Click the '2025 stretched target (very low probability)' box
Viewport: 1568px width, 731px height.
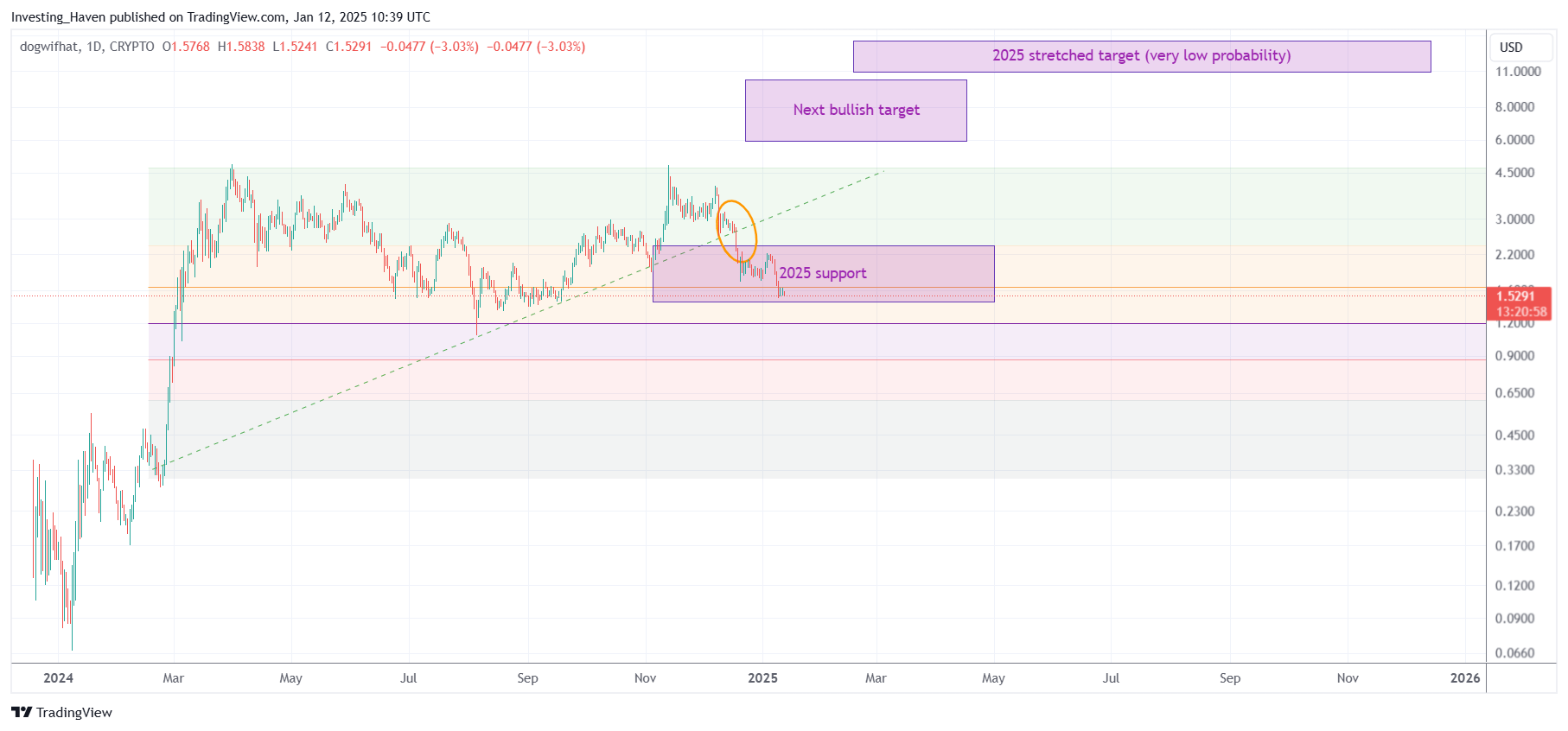pos(1142,56)
